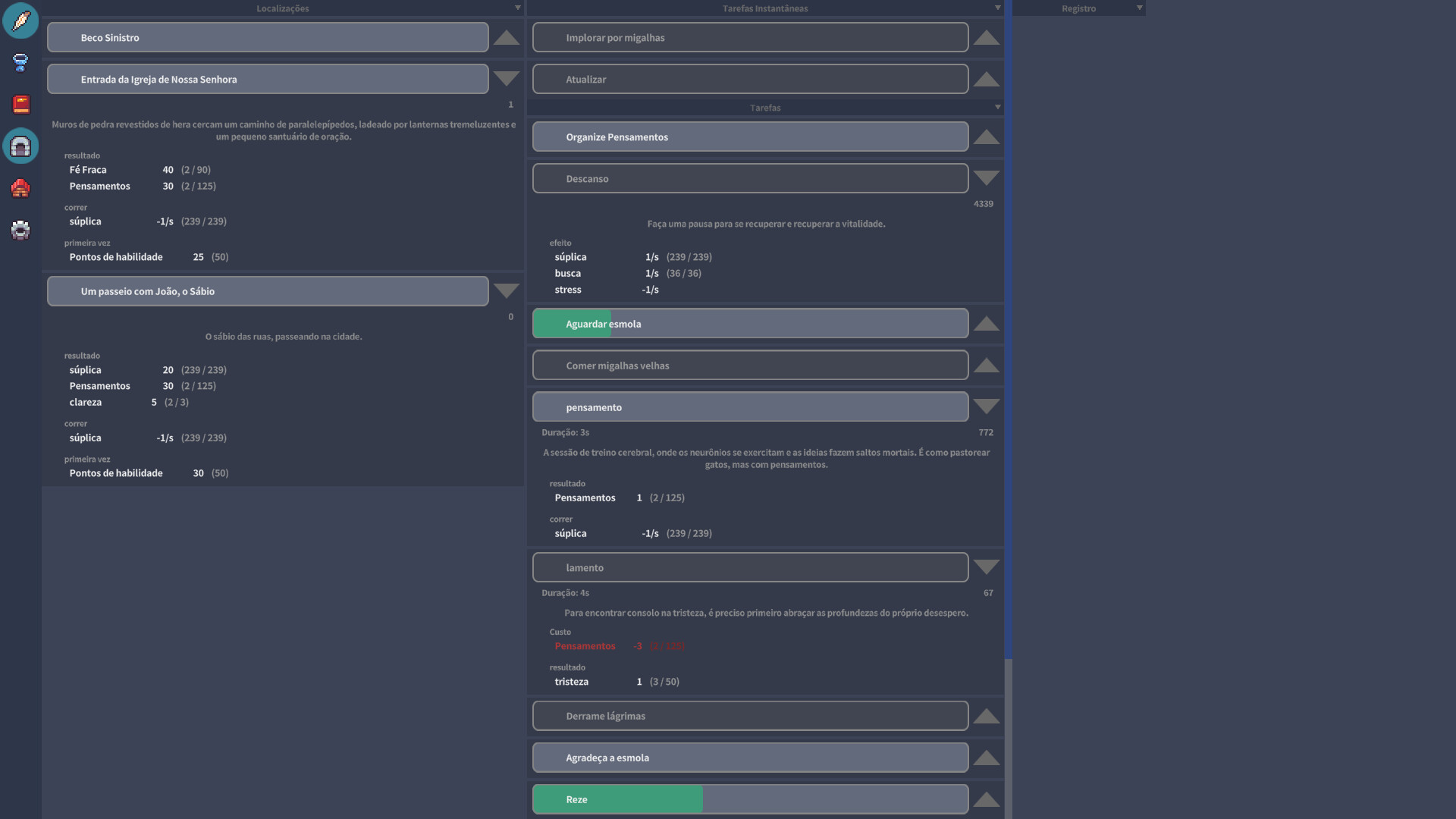Open Registro panel dropdown arrow

pyautogui.click(x=1139, y=8)
